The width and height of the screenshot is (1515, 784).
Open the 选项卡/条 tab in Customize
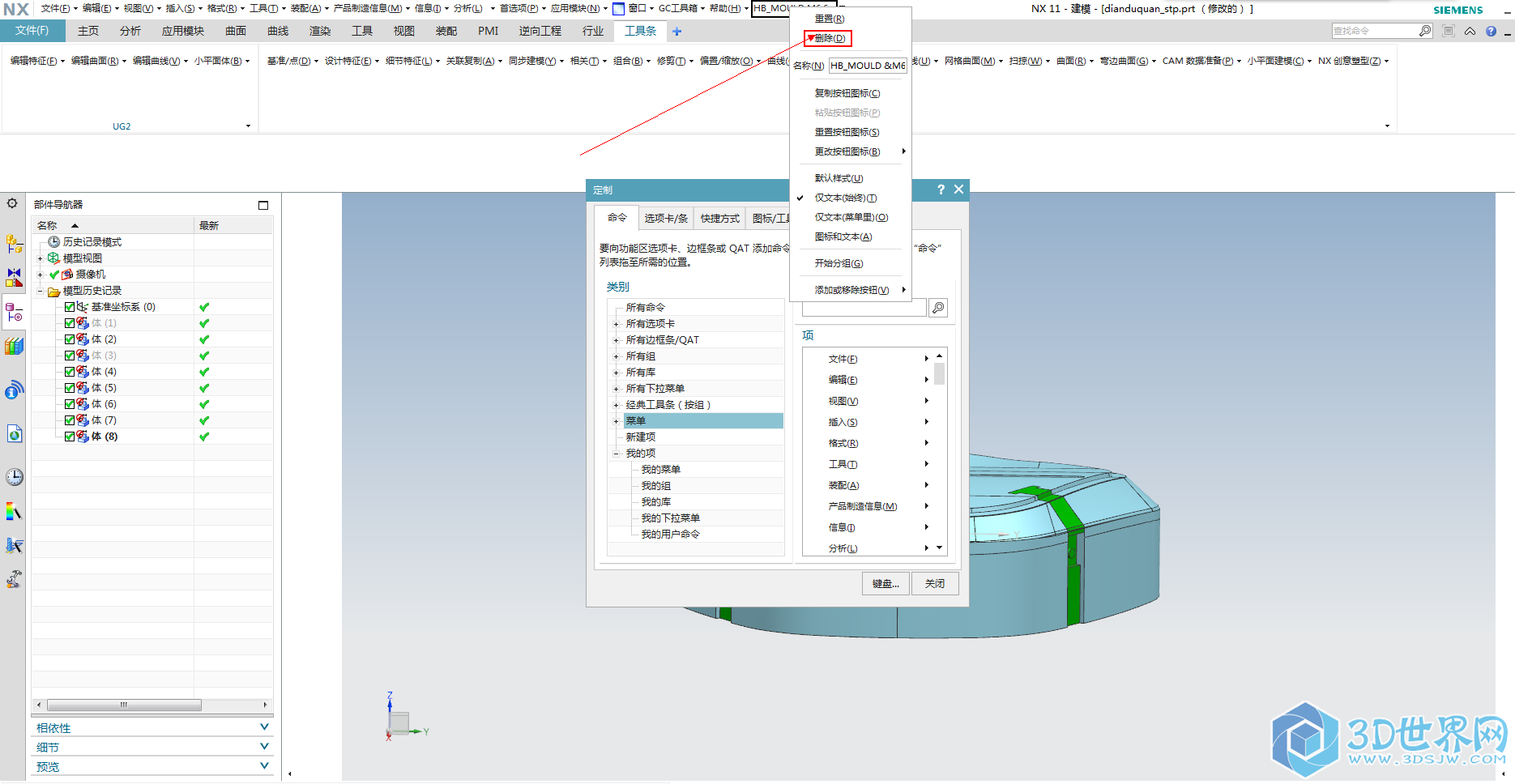[x=666, y=219]
